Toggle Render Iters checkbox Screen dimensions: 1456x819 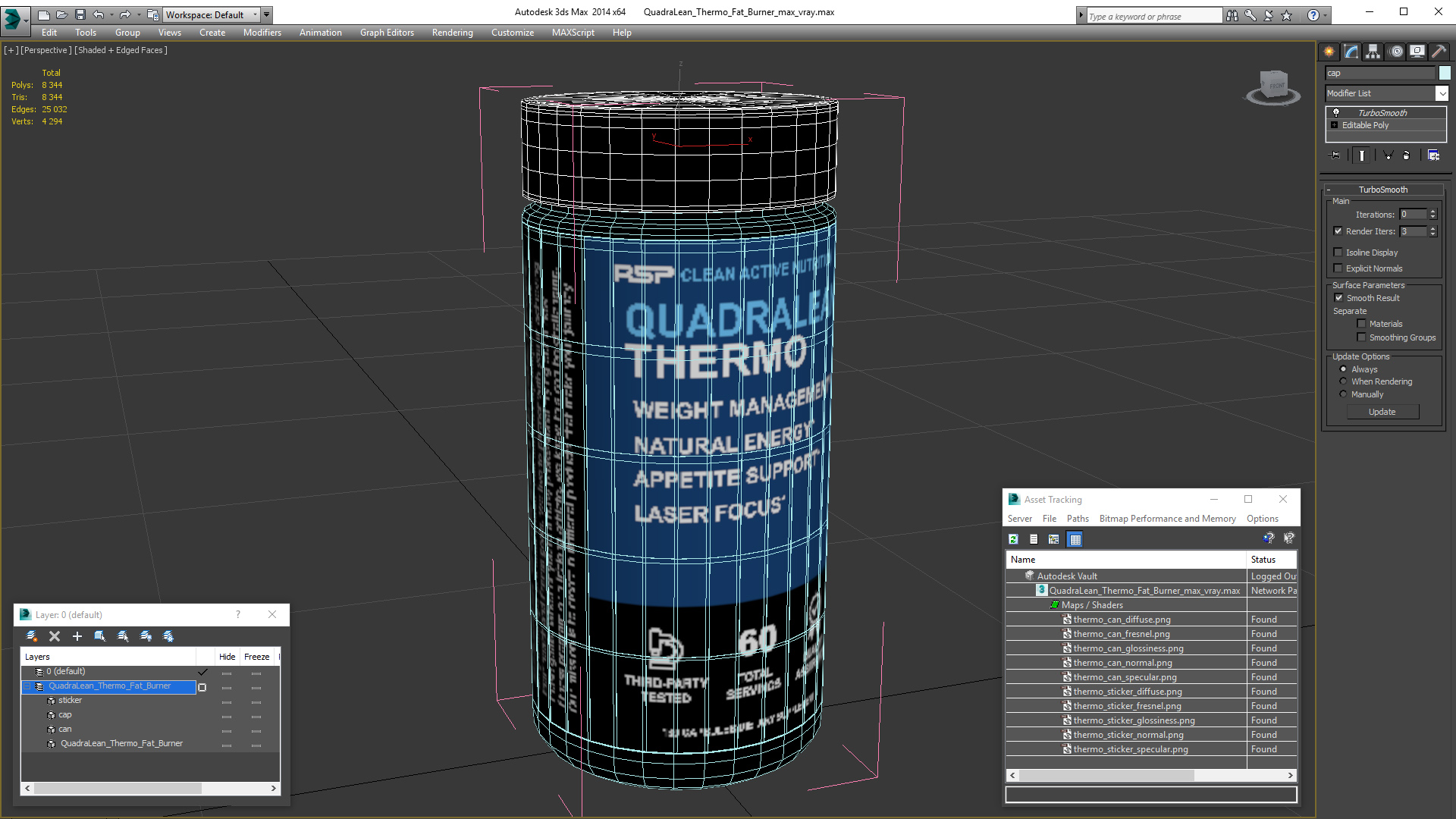tap(1338, 231)
